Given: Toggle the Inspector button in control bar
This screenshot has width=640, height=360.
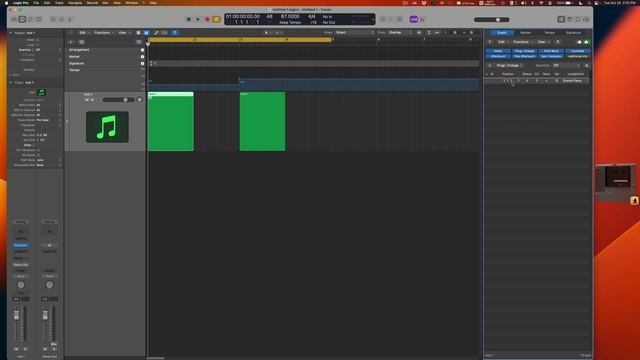Looking at the screenshot, I should [22, 19].
